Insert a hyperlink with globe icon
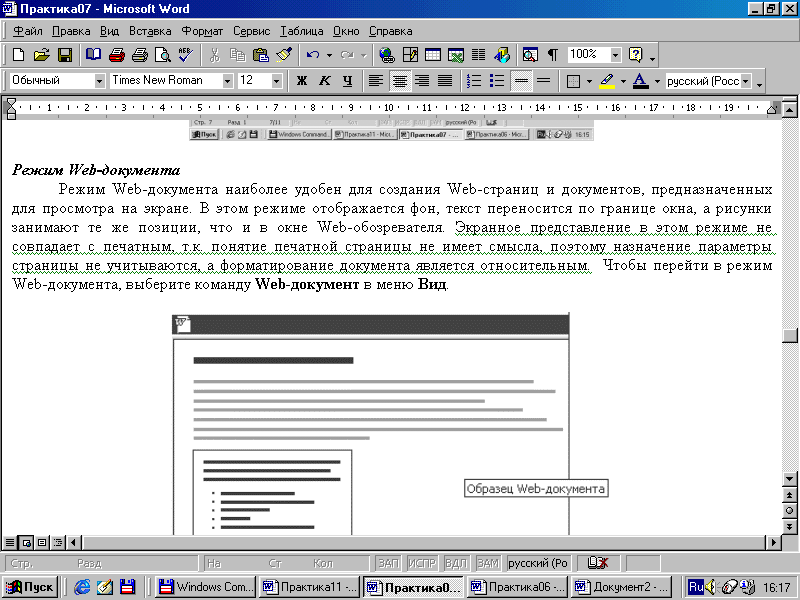Screen dimensions: 800x600 click(x=387, y=55)
